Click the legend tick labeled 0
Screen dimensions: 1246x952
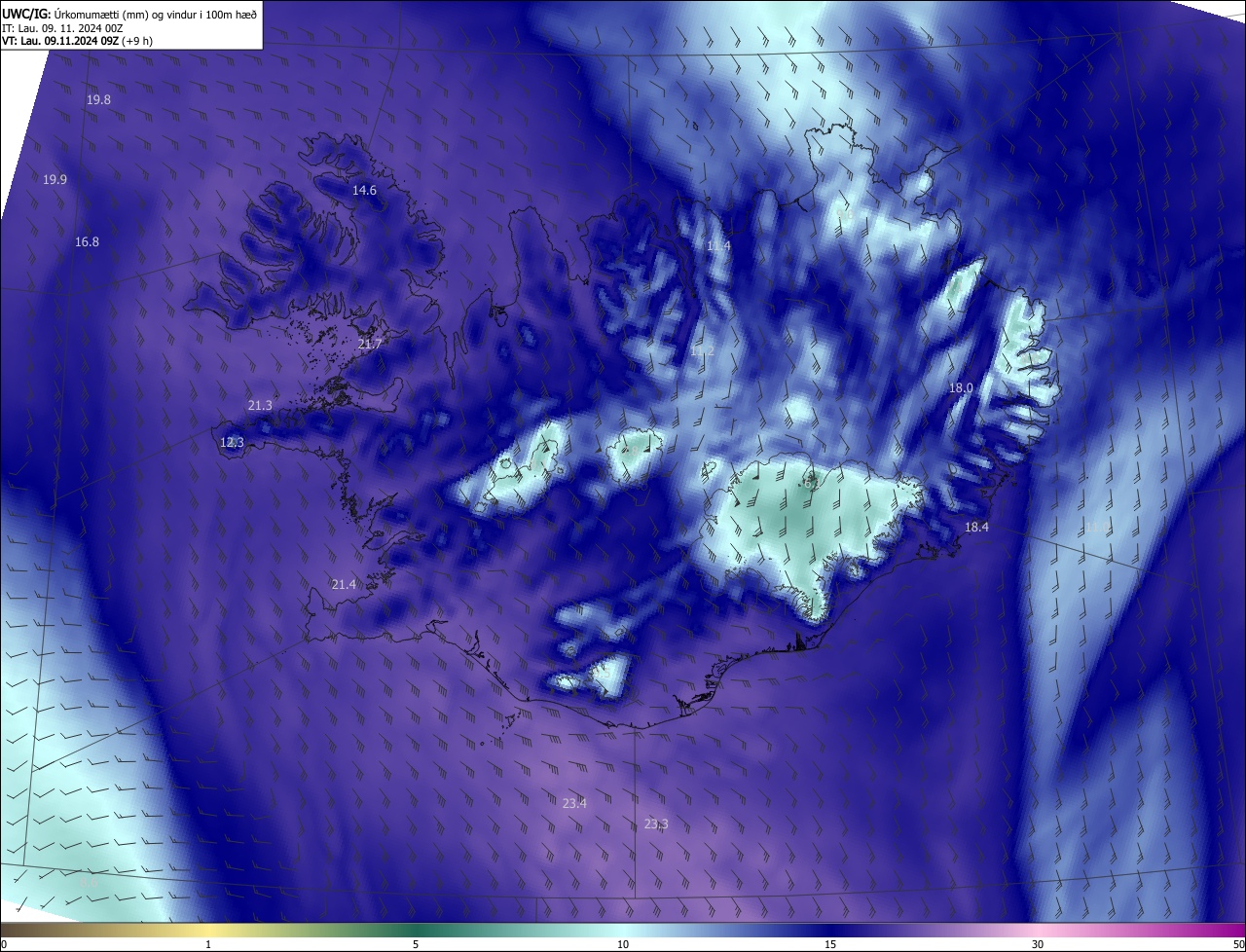[4, 944]
